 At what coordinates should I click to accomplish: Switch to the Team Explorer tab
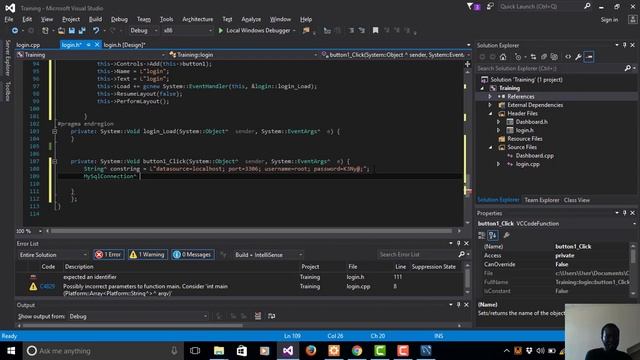tap(542, 200)
